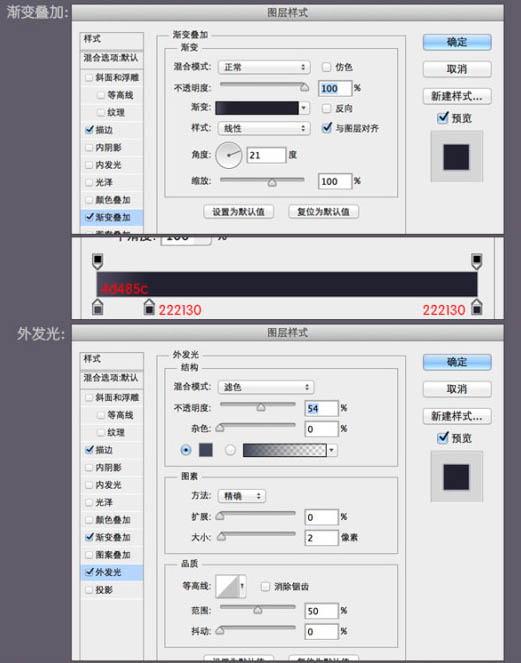Select rightmost color stop labeled 222130
The image size is (521, 663).
pos(477,307)
